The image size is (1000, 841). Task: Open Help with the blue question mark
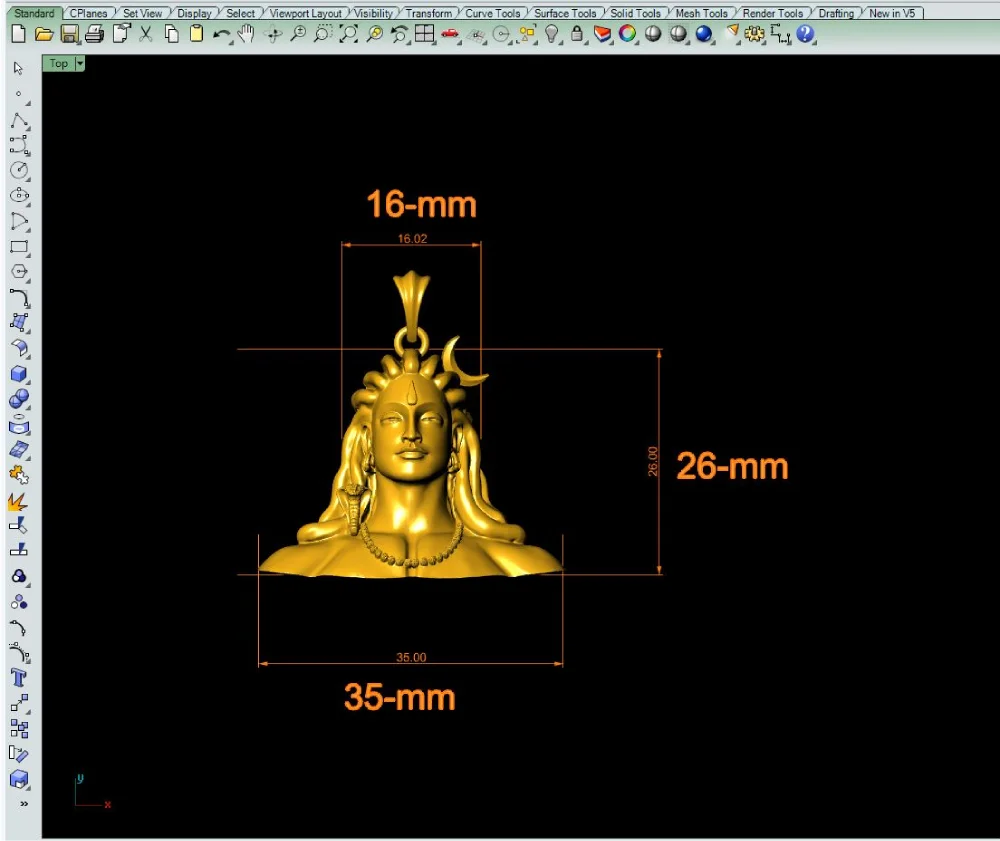tap(805, 34)
